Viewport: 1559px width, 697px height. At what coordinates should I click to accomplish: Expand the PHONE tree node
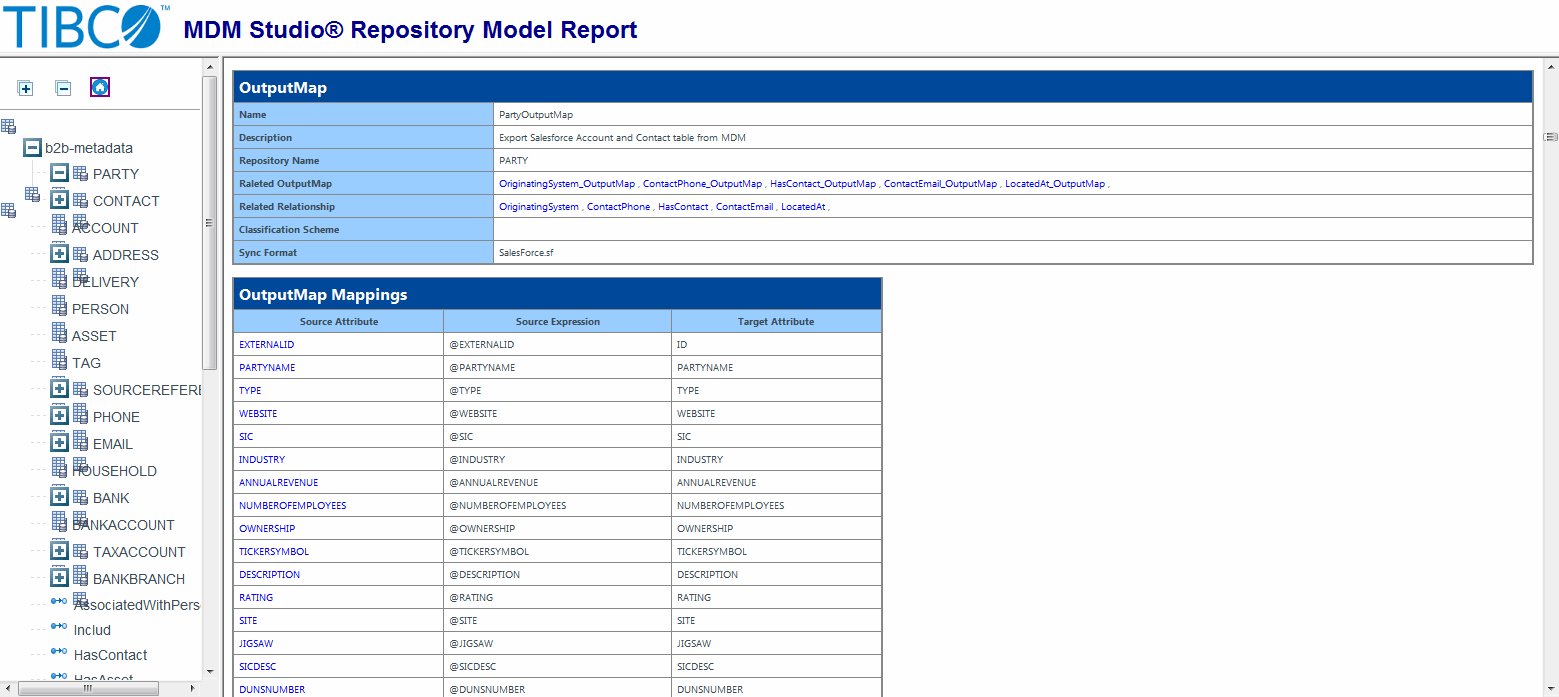click(59, 416)
